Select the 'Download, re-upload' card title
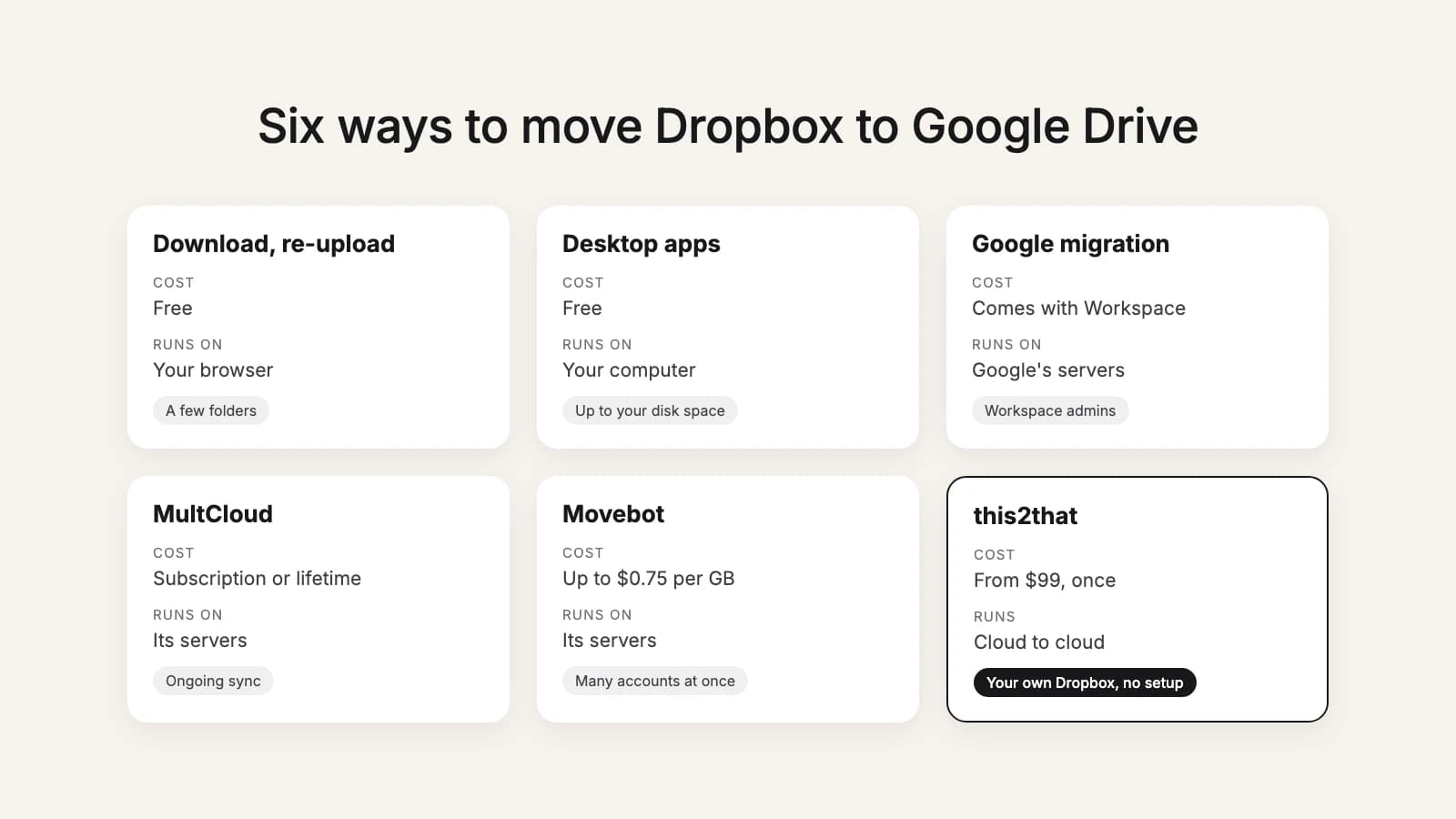 click(x=274, y=244)
